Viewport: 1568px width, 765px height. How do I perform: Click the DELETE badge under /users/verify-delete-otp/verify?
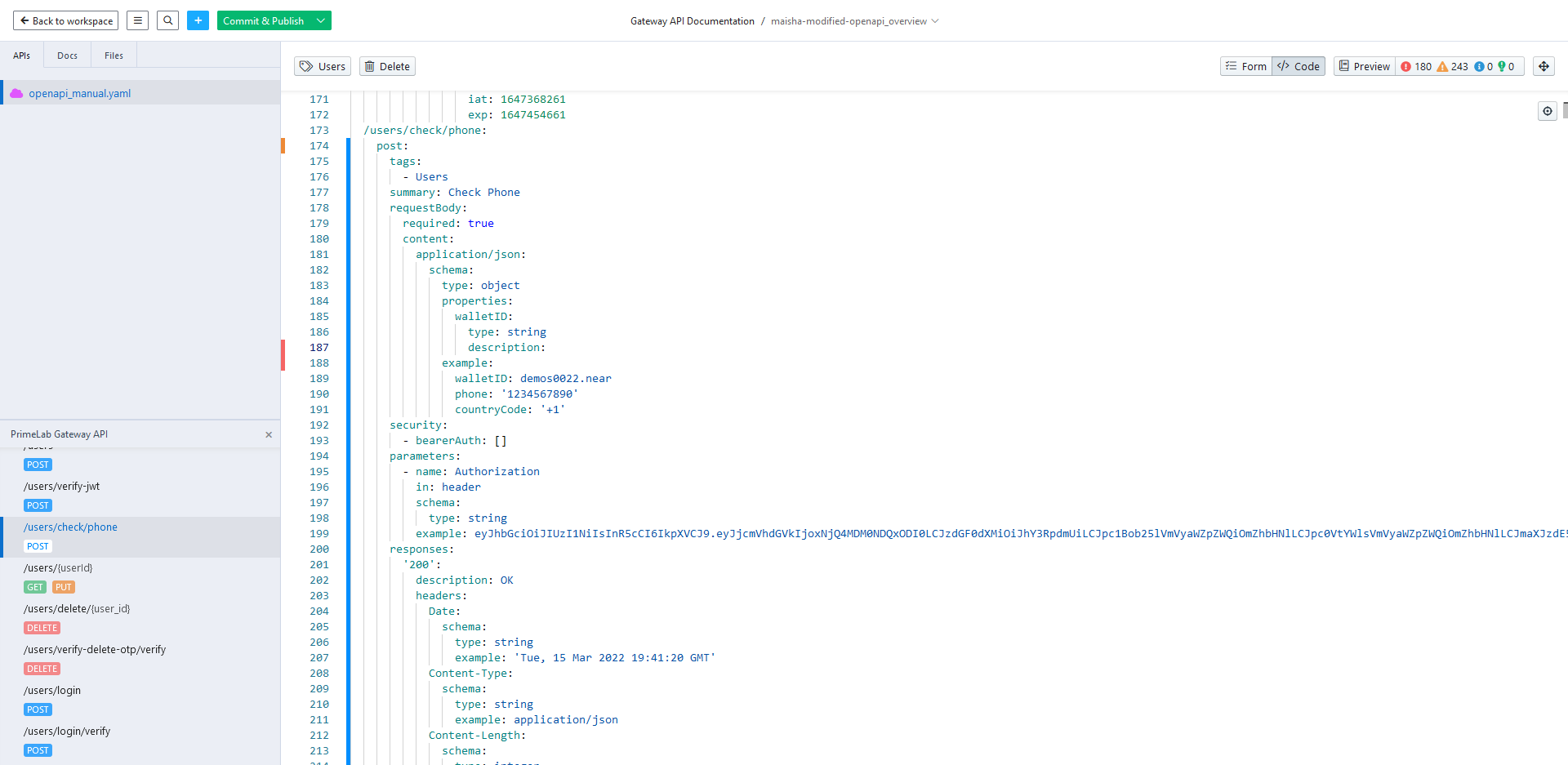pyautogui.click(x=42, y=669)
